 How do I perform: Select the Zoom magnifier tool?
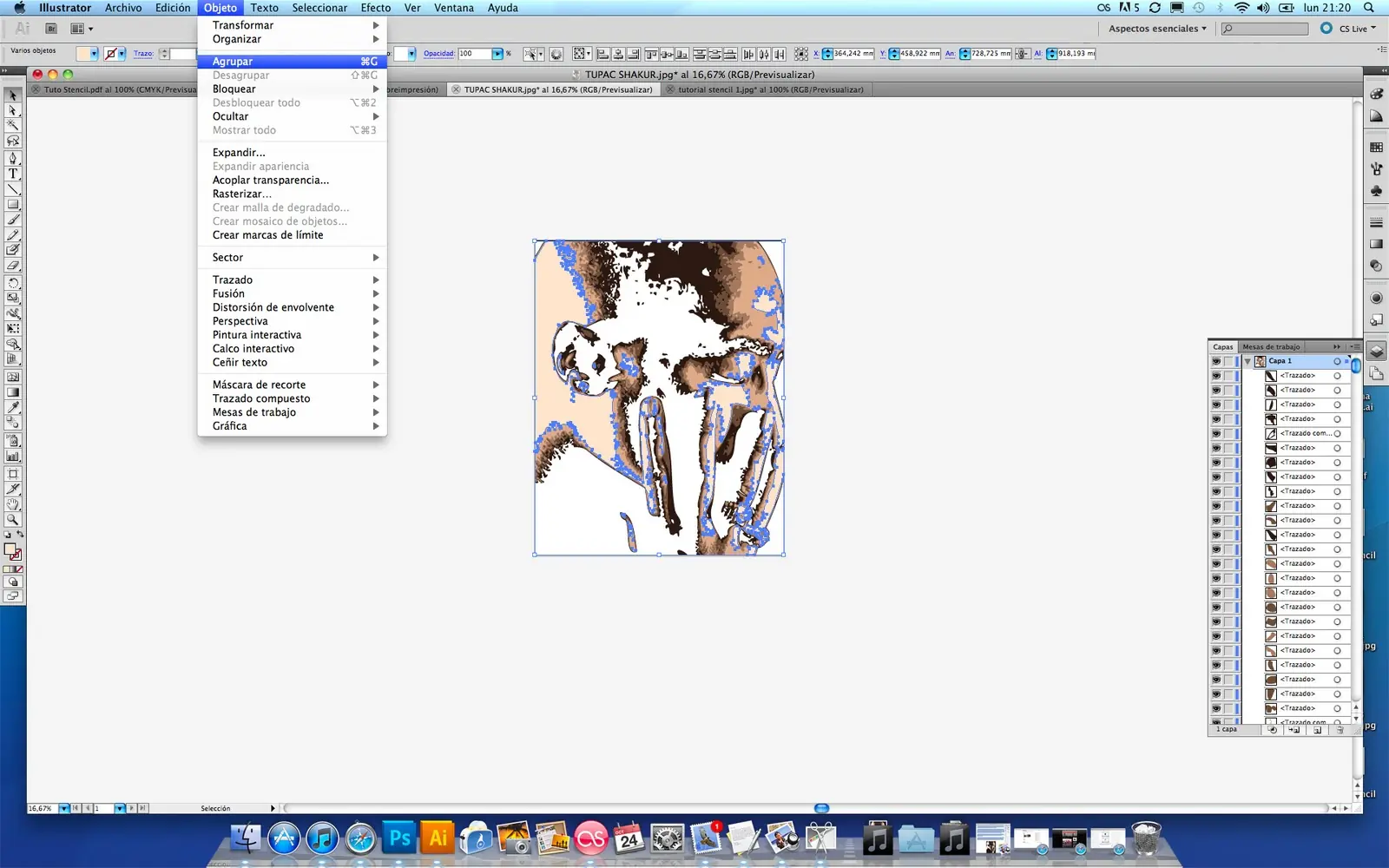pos(13,520)
